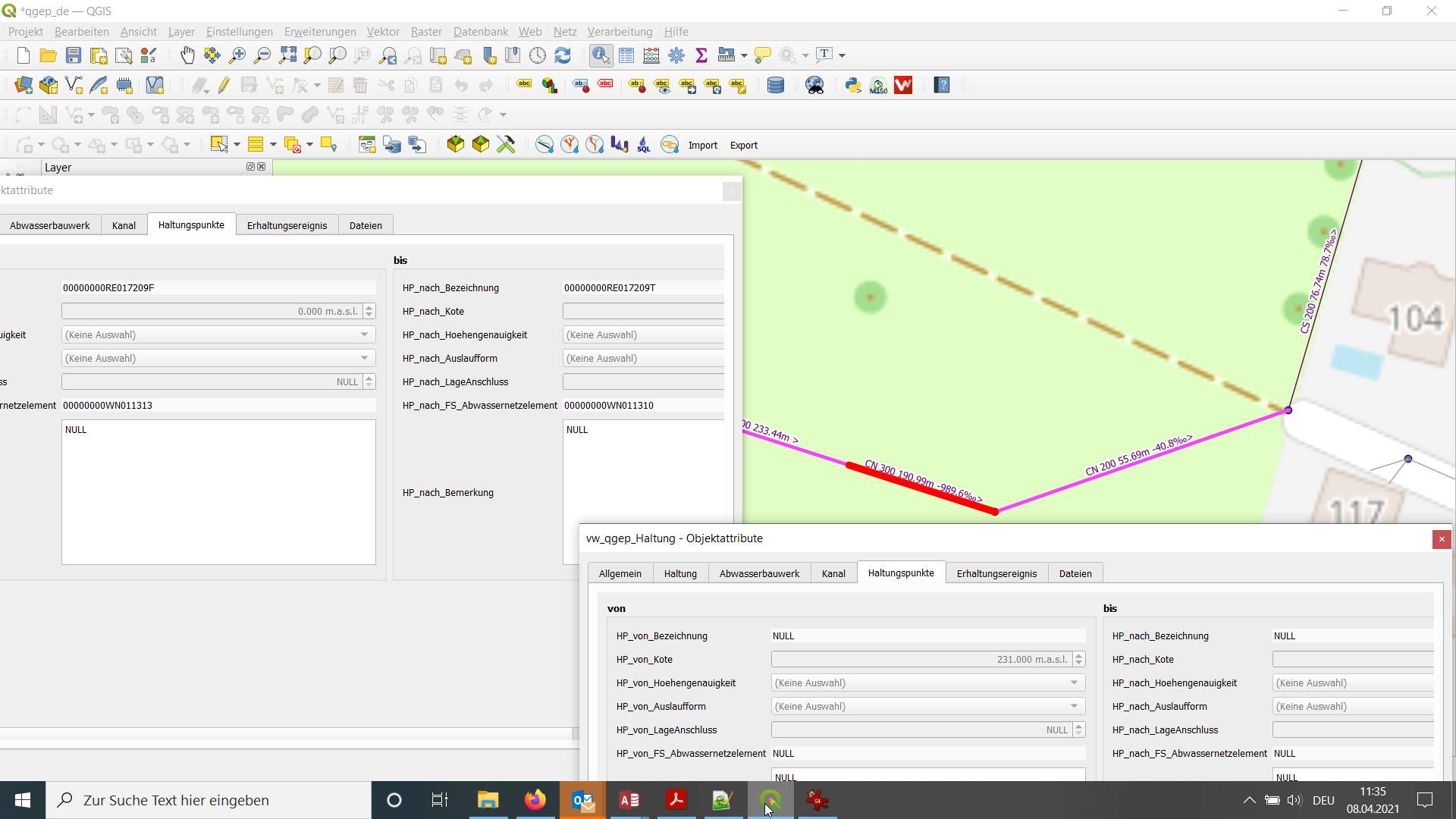Open the select features tool dropdown arrow

tap(237, 145)
